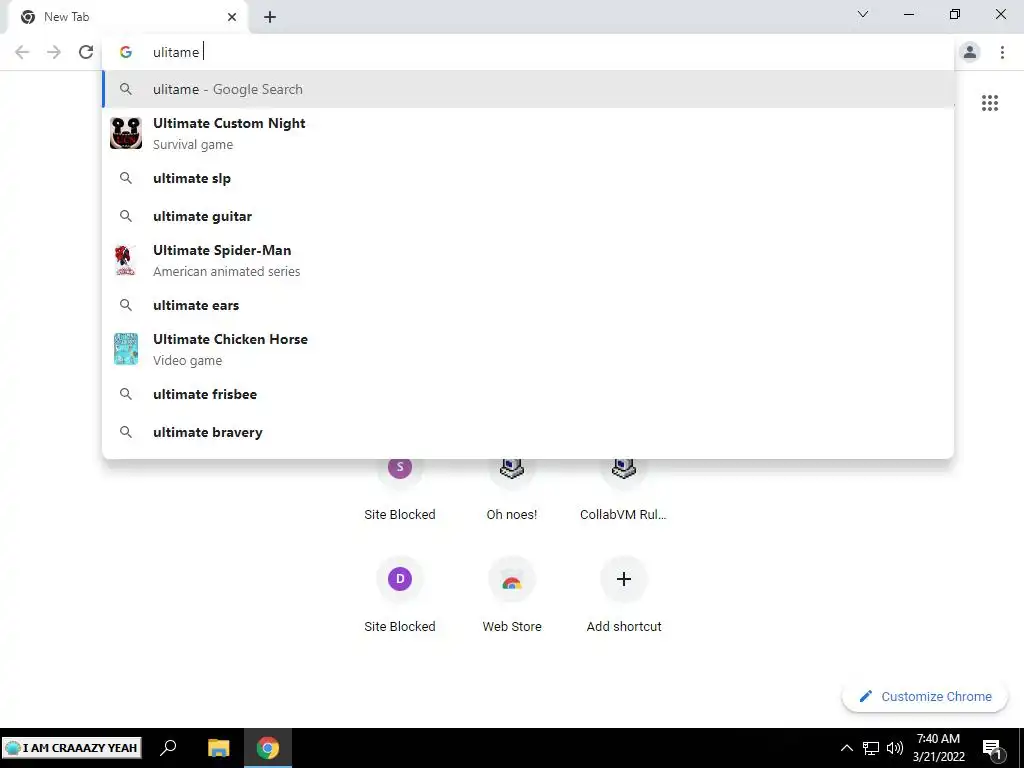Choose ulitame - Google Search suggestion

[528, 89]
